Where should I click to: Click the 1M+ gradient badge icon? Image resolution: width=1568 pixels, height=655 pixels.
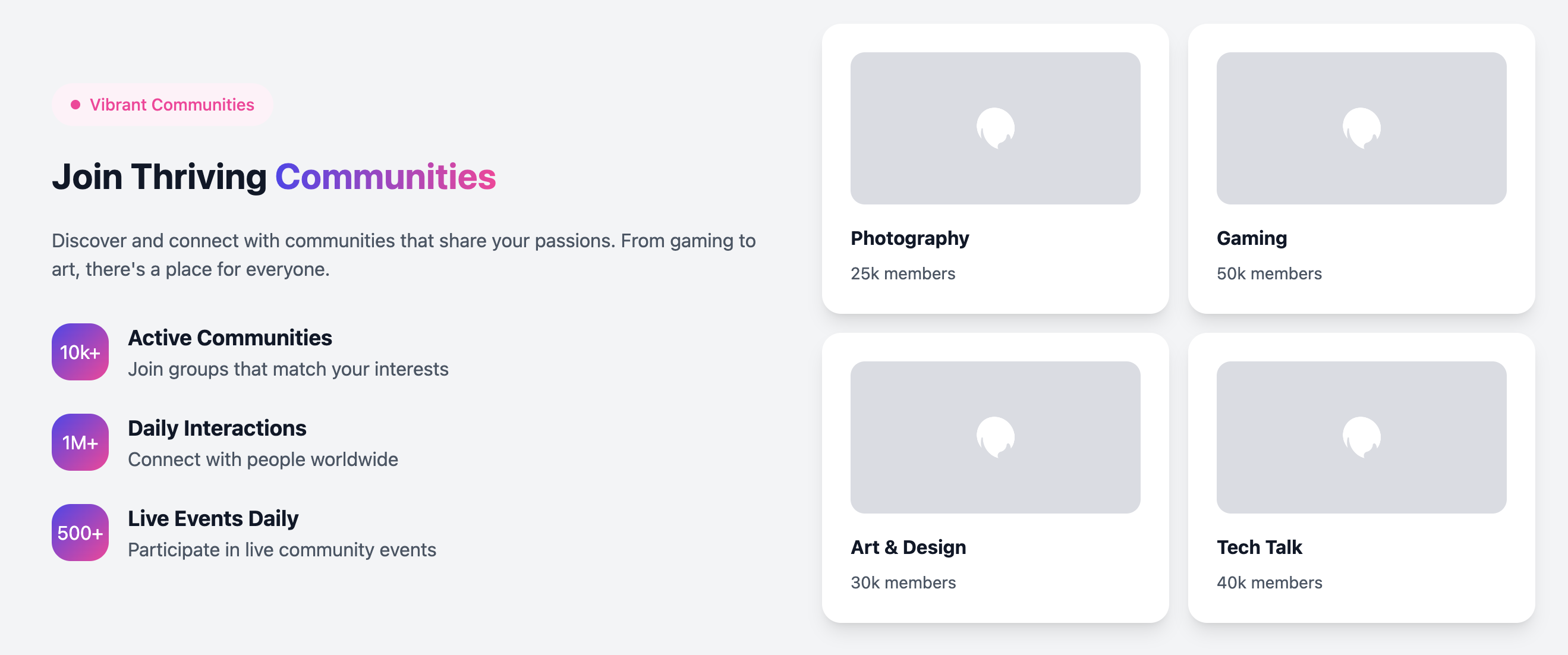coord(80,442)
